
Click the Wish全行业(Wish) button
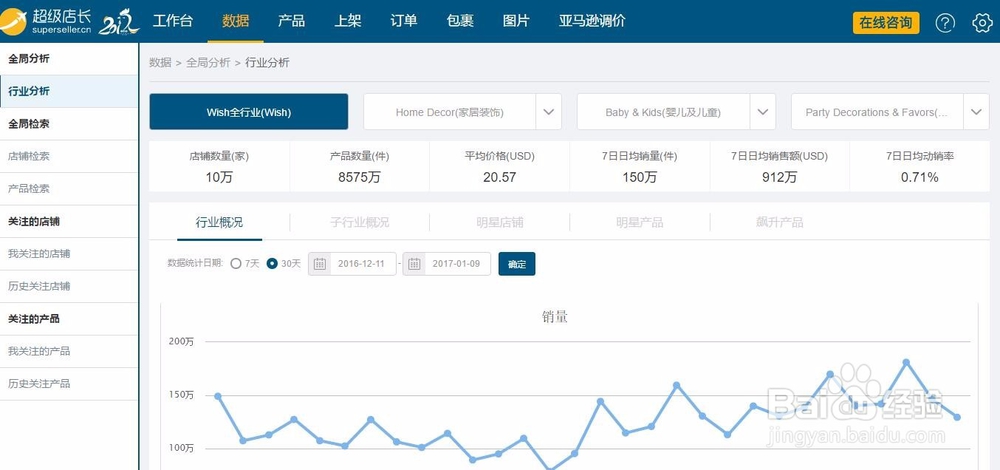249,112
